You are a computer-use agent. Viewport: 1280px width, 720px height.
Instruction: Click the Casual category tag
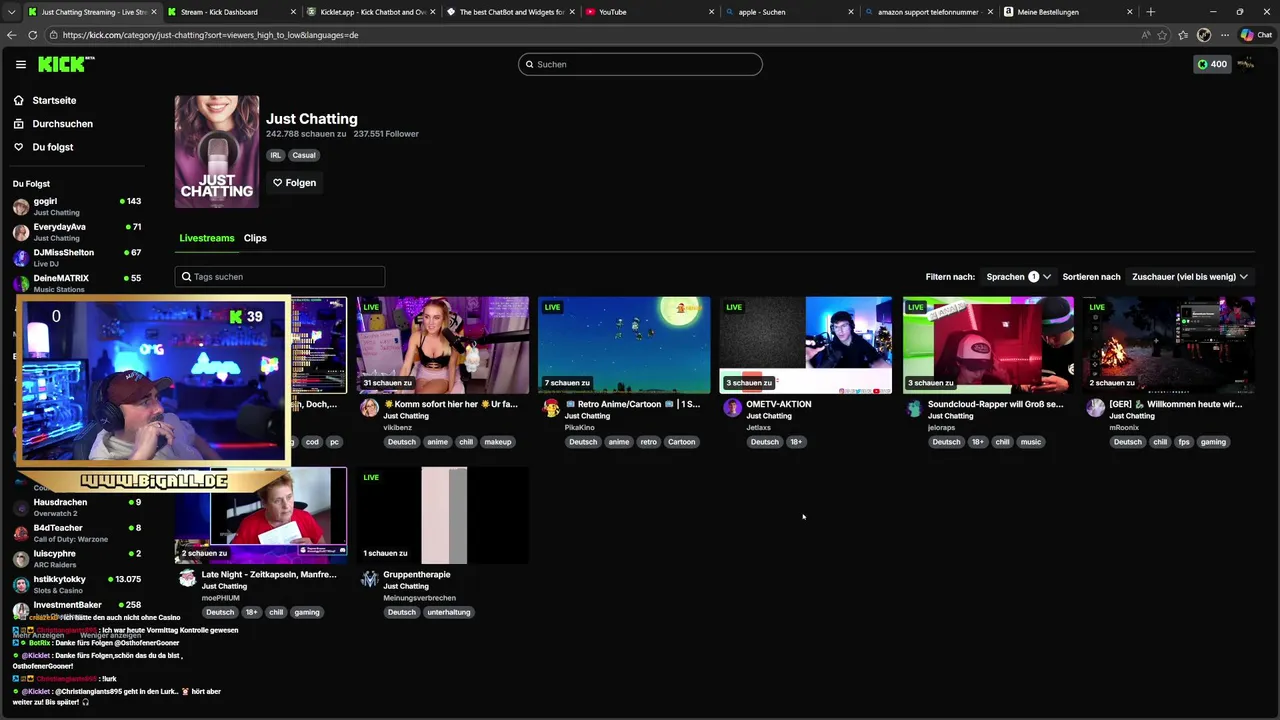[x=304, y=155]
